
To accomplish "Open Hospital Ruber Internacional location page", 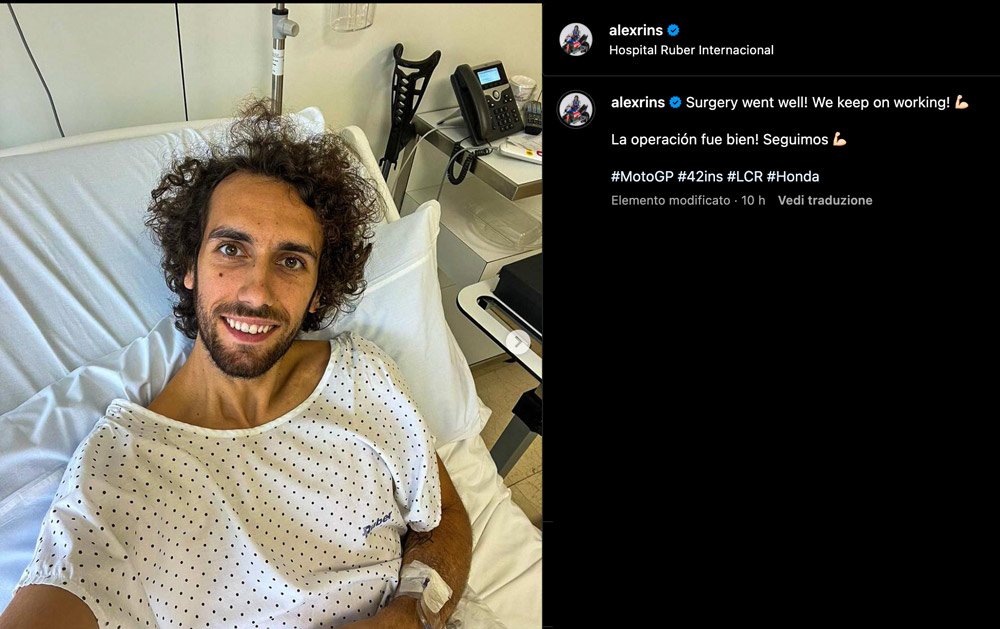I will [691, 50].
